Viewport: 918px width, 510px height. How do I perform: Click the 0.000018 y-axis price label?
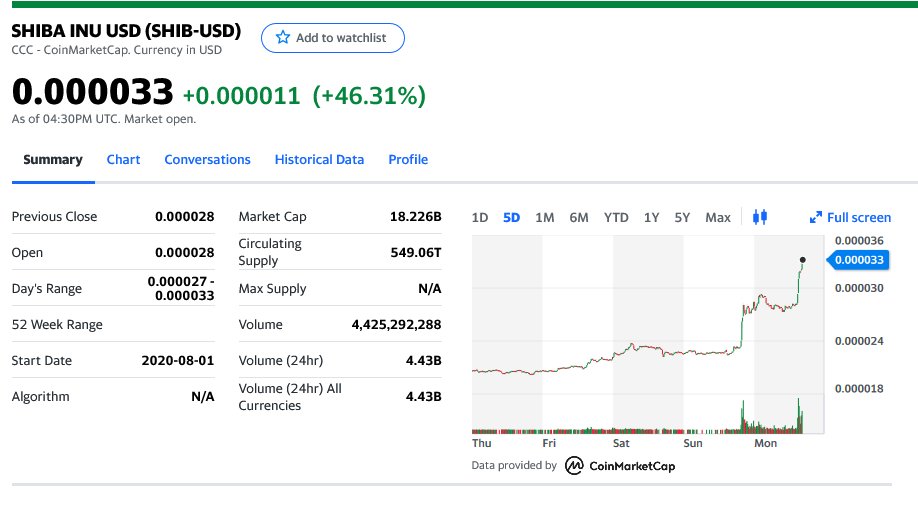[x=859, y=389]
